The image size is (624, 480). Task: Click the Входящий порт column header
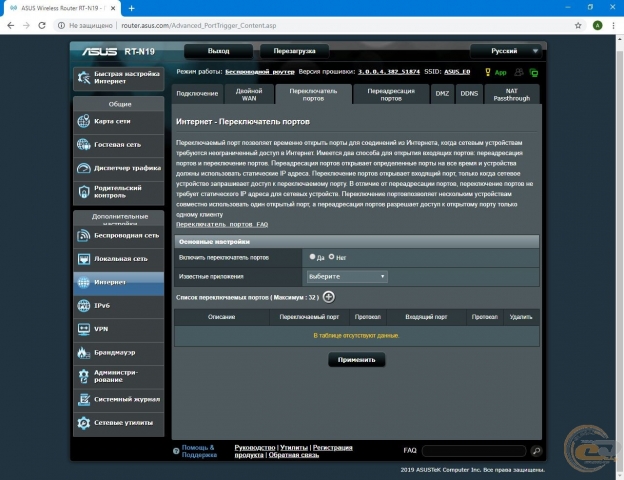pyautogui.click(x=426, y=317)
